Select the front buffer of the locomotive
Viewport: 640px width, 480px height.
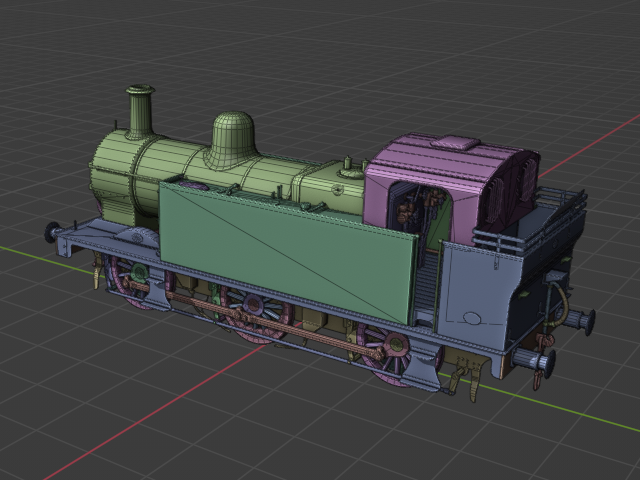click(52, 232)
